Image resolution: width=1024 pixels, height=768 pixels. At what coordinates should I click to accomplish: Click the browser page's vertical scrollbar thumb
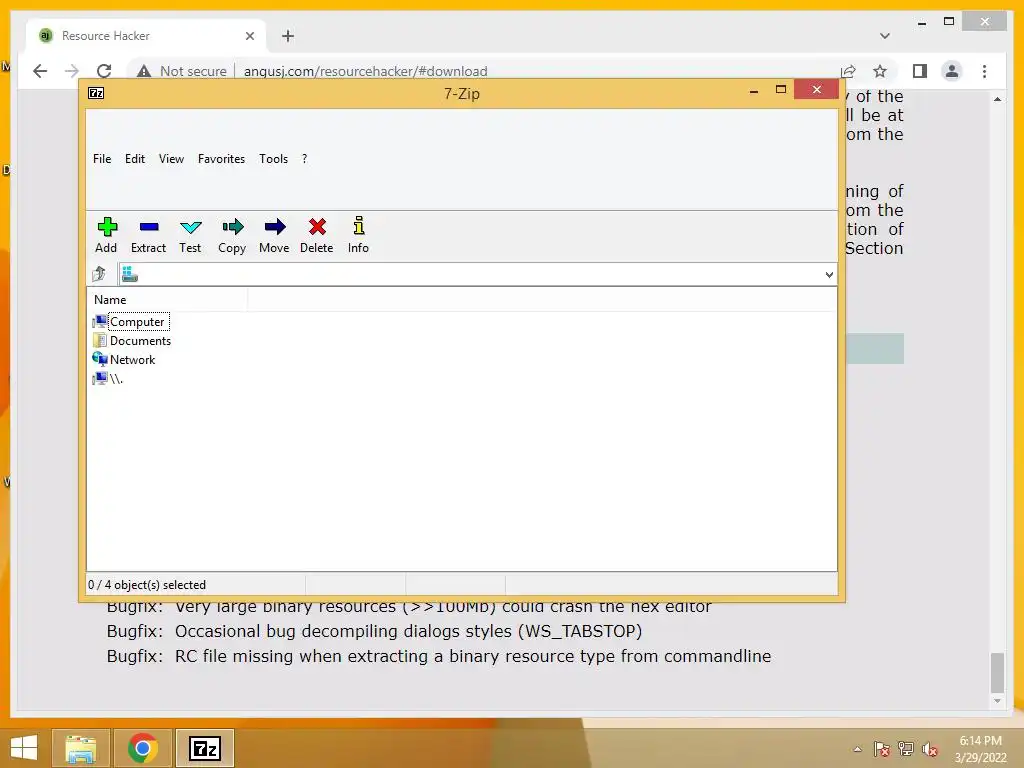[997, 672]
